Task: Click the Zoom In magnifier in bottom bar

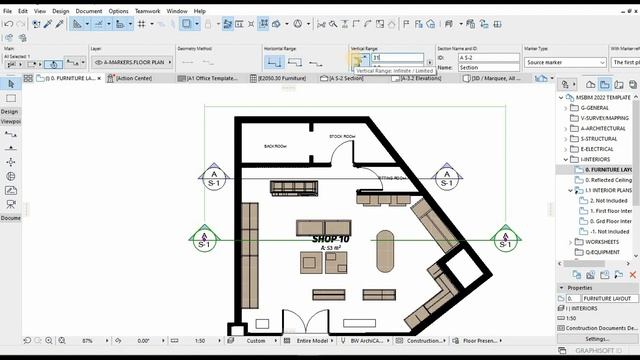Action: coord(49,340)
